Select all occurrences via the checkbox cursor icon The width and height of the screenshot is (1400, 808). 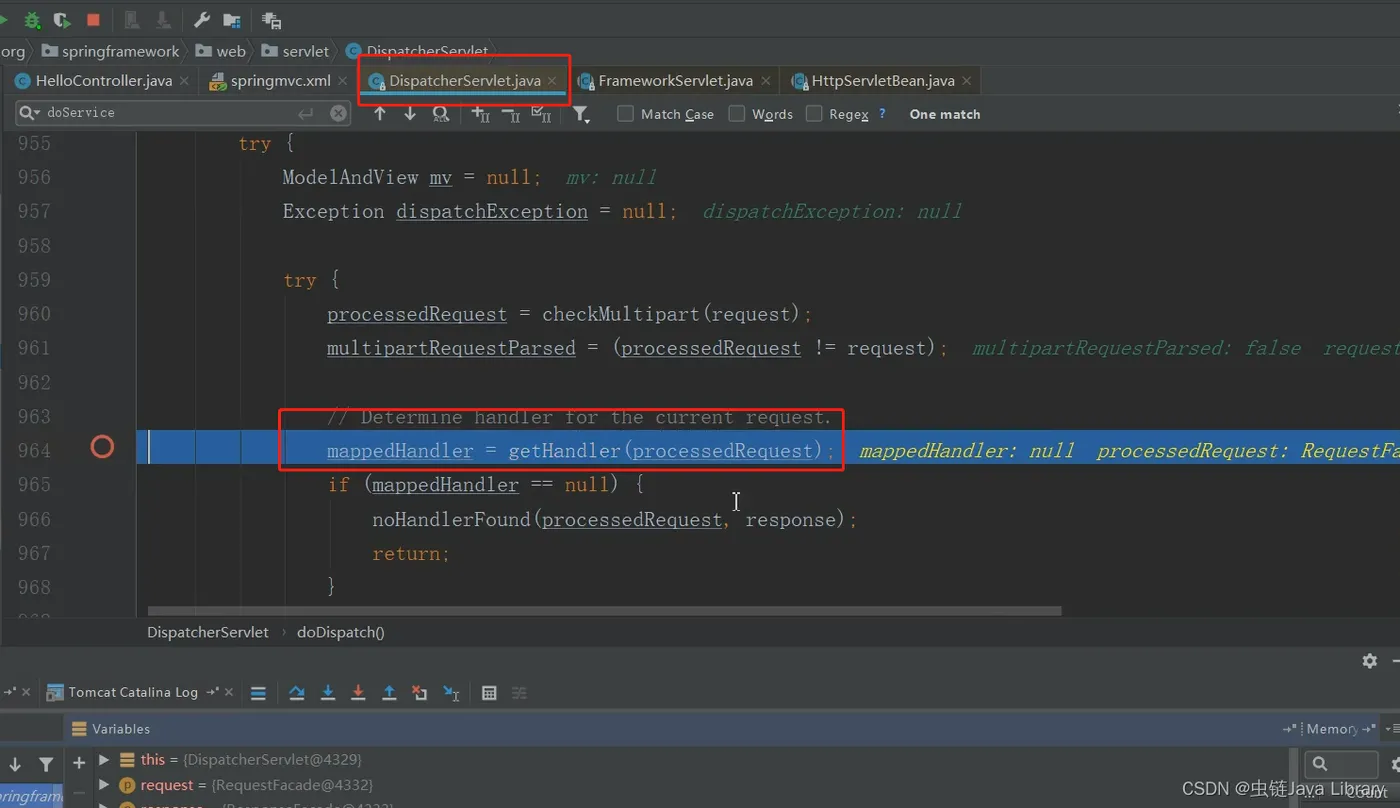tap(541, 114)
